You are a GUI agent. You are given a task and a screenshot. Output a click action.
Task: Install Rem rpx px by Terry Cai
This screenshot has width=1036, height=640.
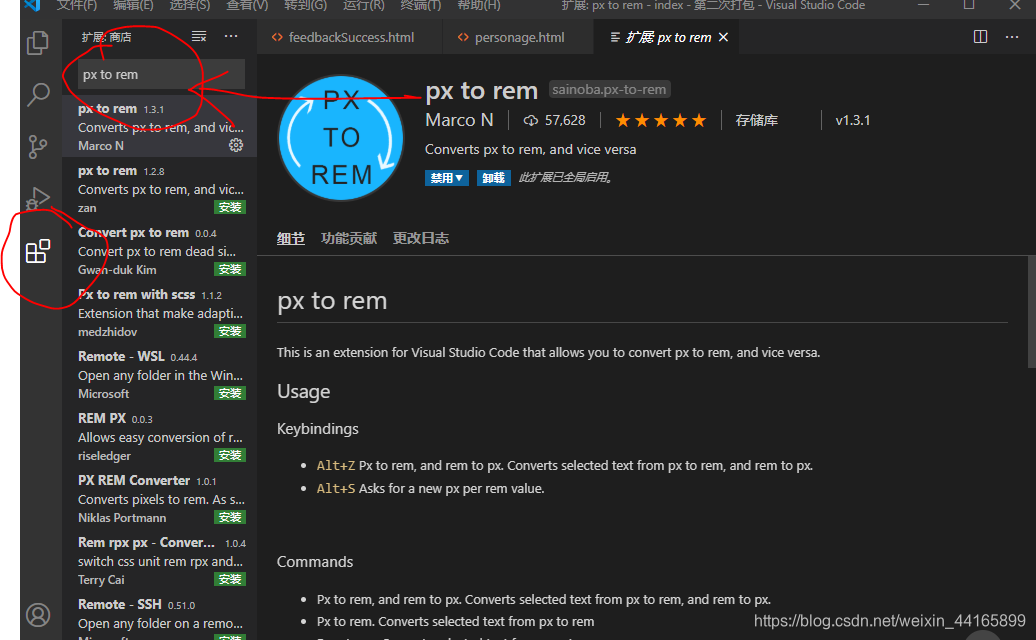(x=230, y=580)
